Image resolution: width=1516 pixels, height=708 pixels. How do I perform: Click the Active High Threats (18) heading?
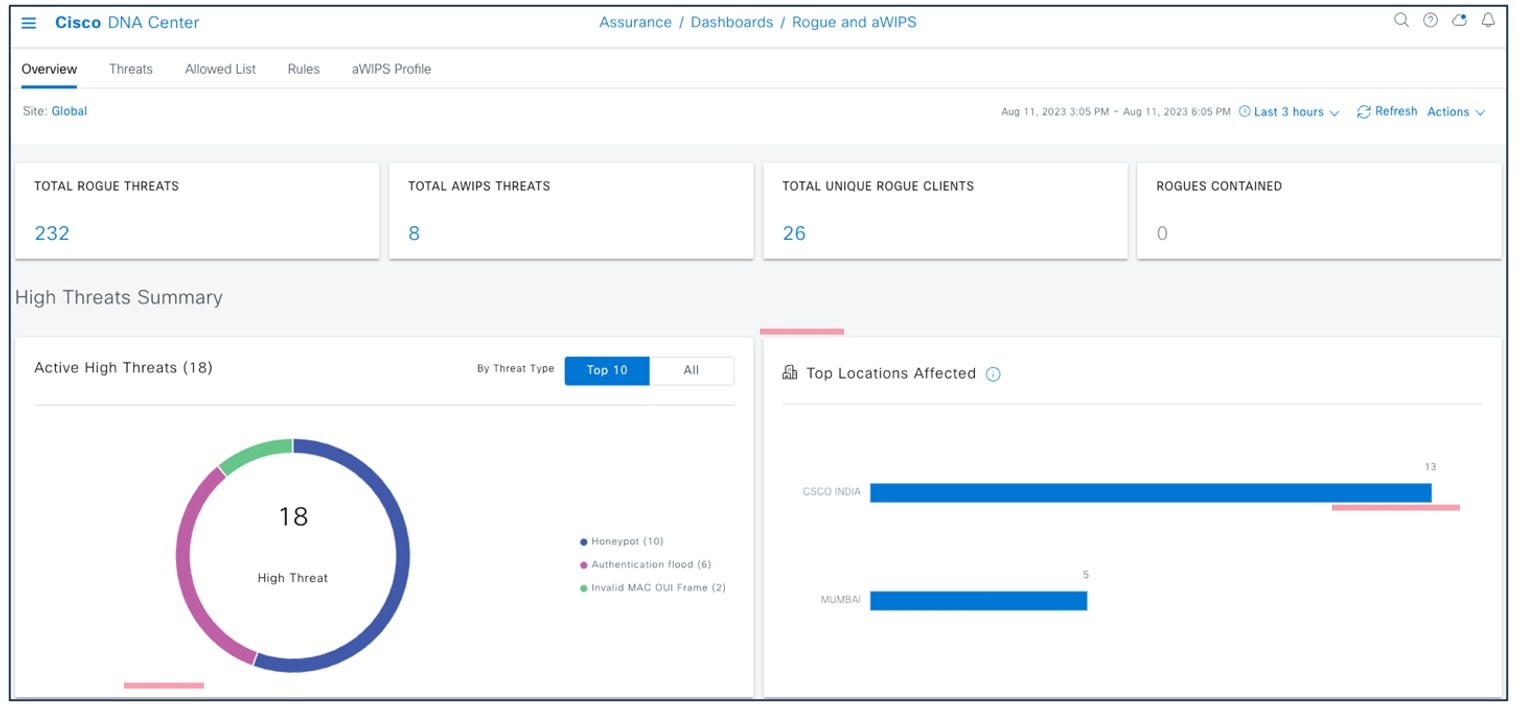123,368
